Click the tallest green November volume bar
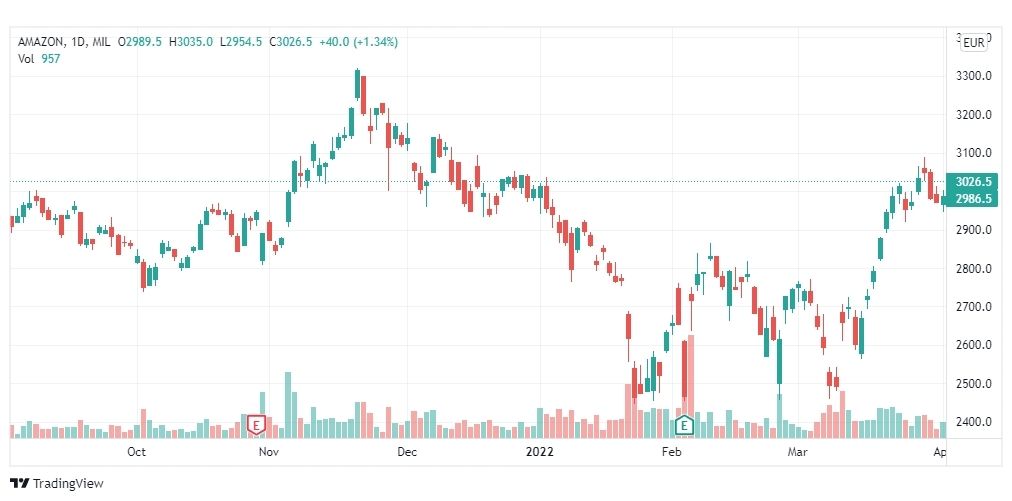The height and width of the screenshot is (501, 1012). (x=288, y=405)
